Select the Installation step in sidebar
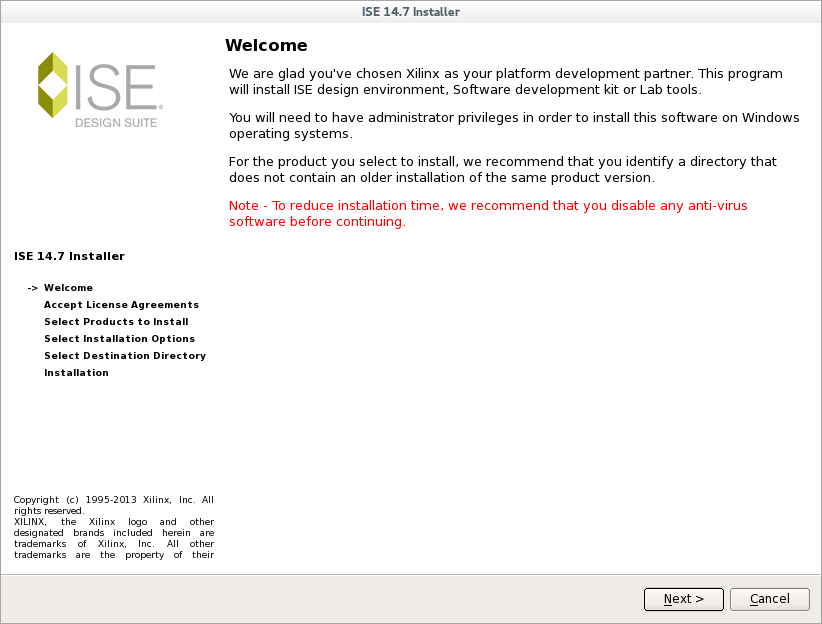 pyautogui.click(x=77, y=373)
